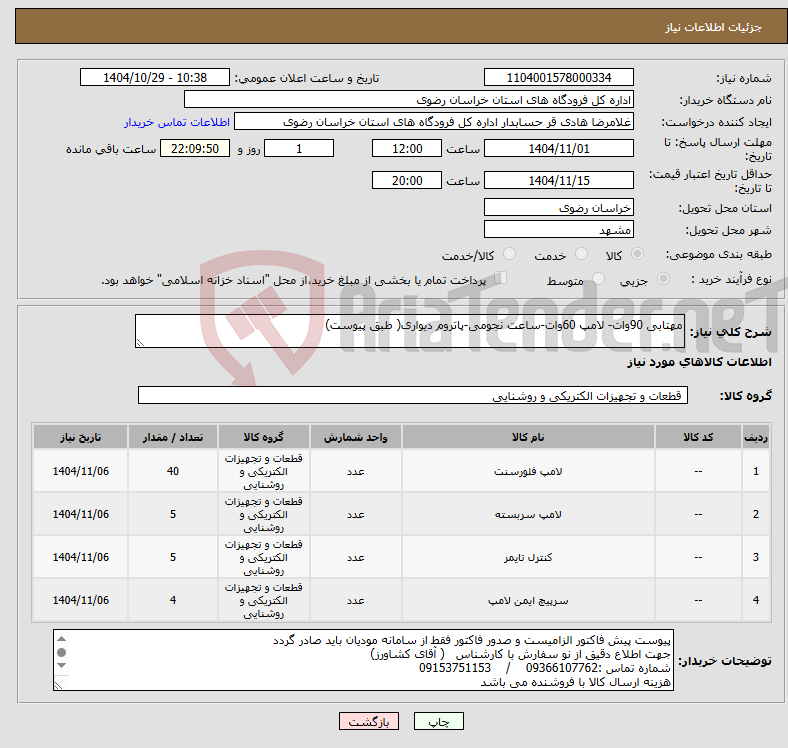The image size is (788, 748).
Task: Select the جزیی purchase type radio
Action: click(663, 278)
